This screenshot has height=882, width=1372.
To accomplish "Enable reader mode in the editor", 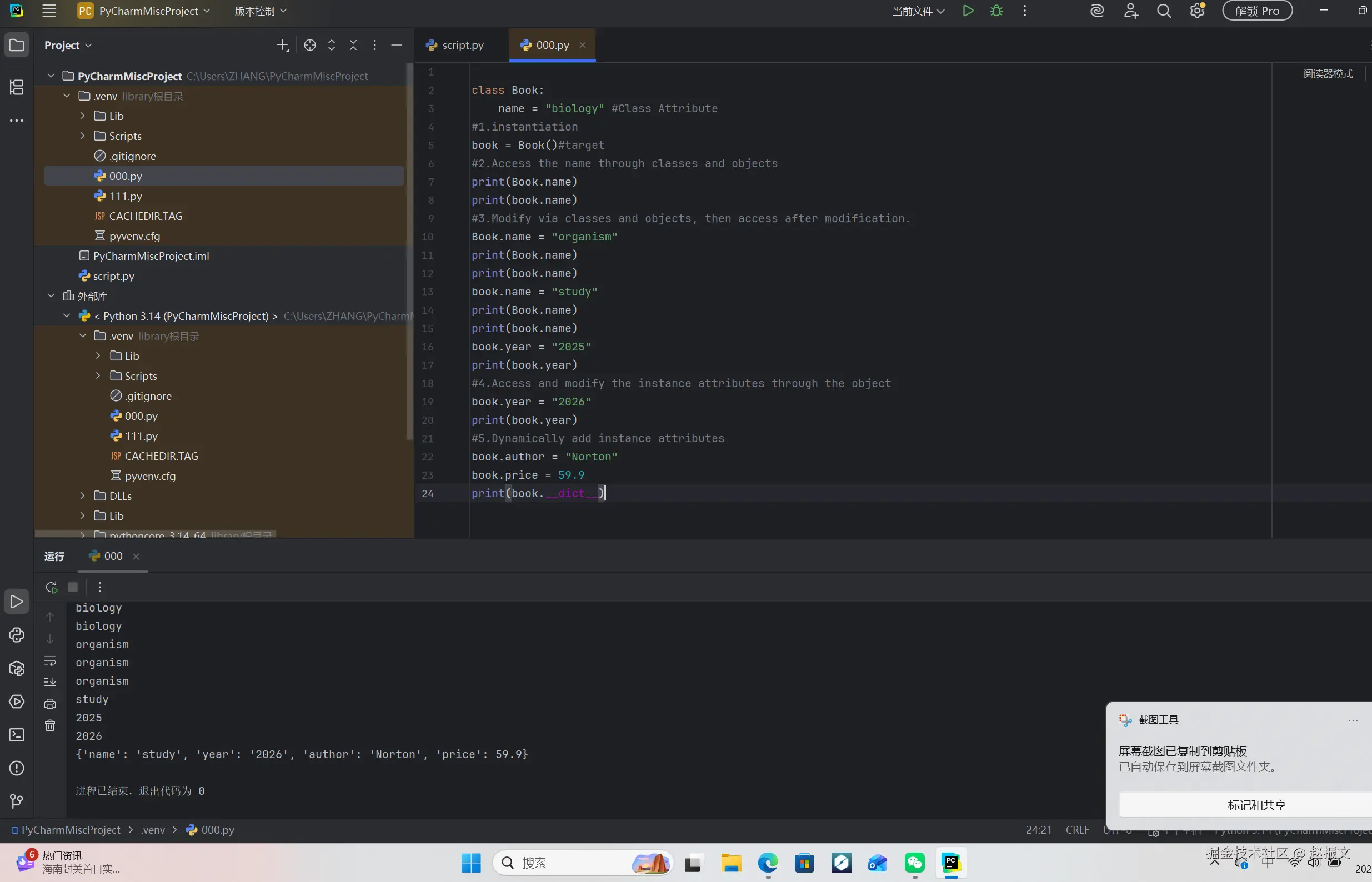I will [x=1328, y=74].
